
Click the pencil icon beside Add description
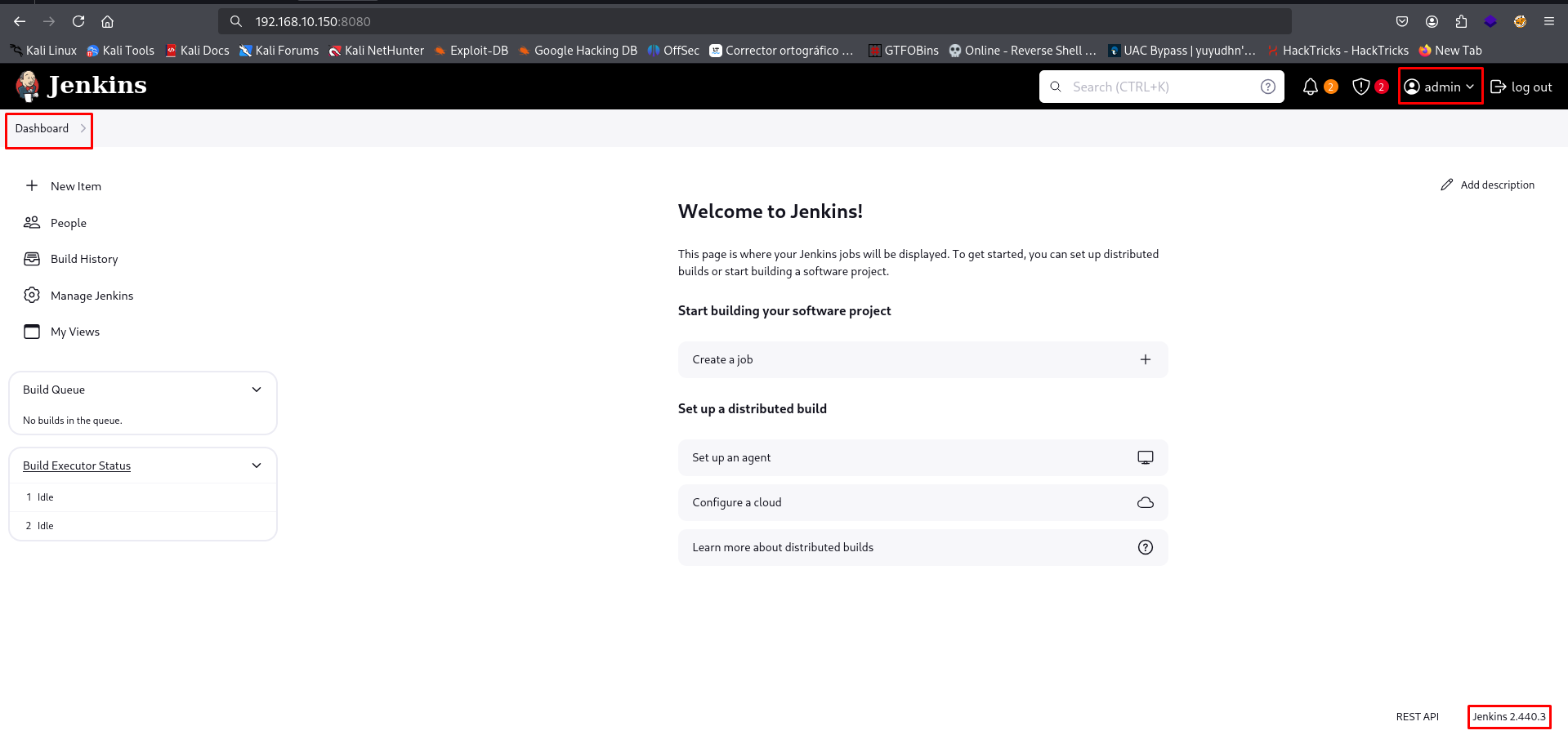tap(1446, 185)
